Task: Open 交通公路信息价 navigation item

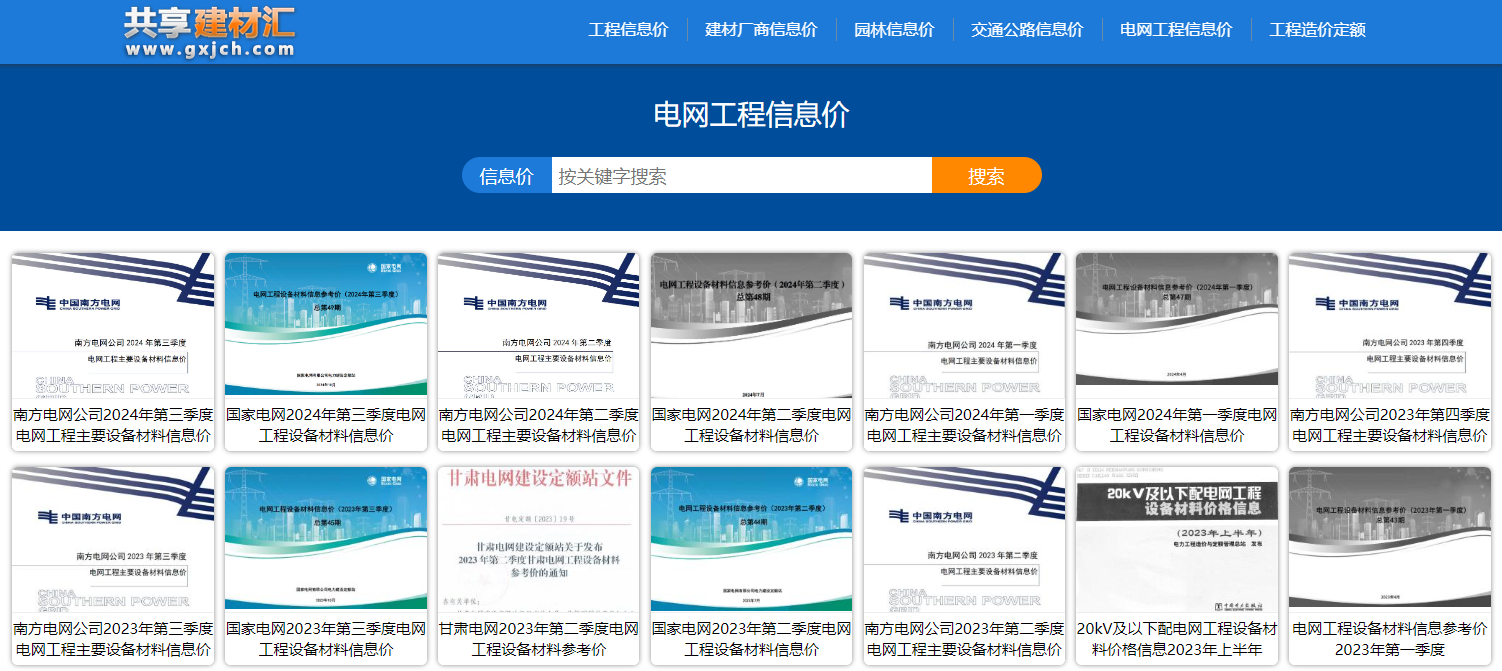Action: pyautogui.click(x=1027, y=30)
